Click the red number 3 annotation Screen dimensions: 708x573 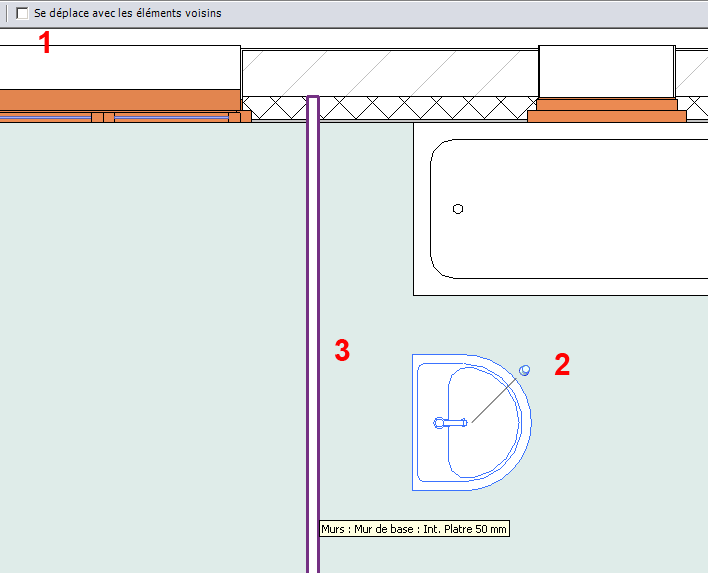(x=342, y=351)
